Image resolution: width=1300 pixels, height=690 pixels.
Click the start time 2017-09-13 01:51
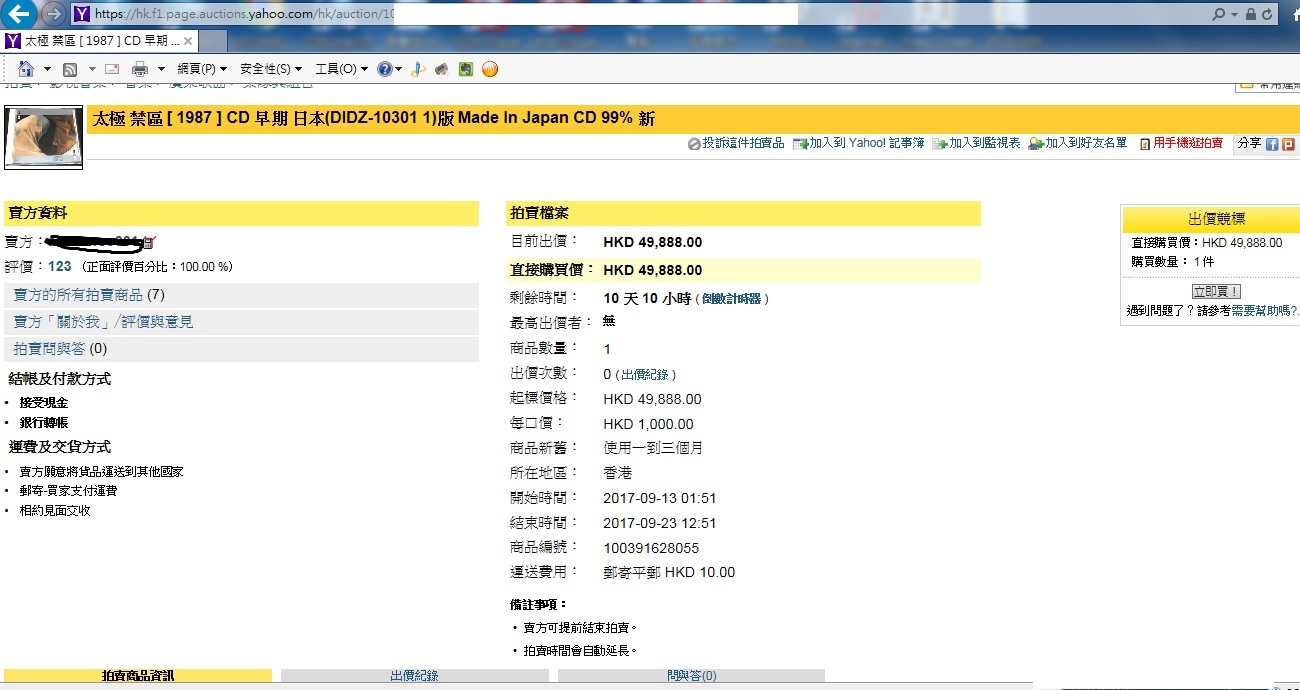pyautogui.click(x=660, y=498)
